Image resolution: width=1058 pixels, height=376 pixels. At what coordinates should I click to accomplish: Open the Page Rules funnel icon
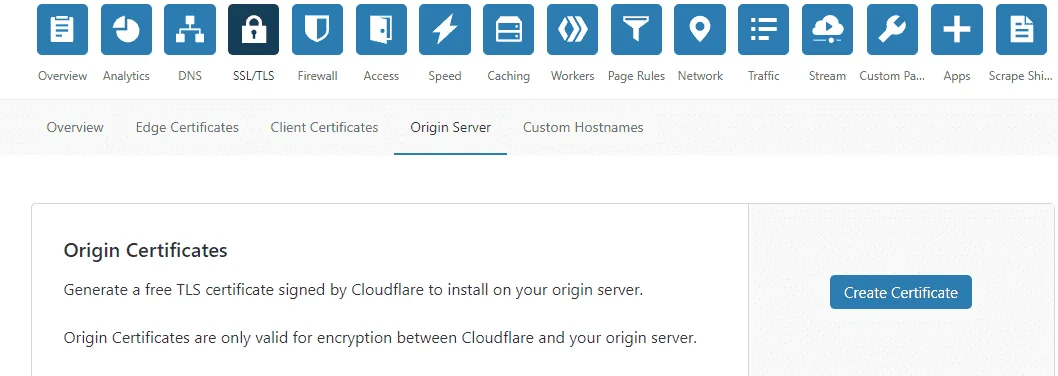[x=636, y=29]
